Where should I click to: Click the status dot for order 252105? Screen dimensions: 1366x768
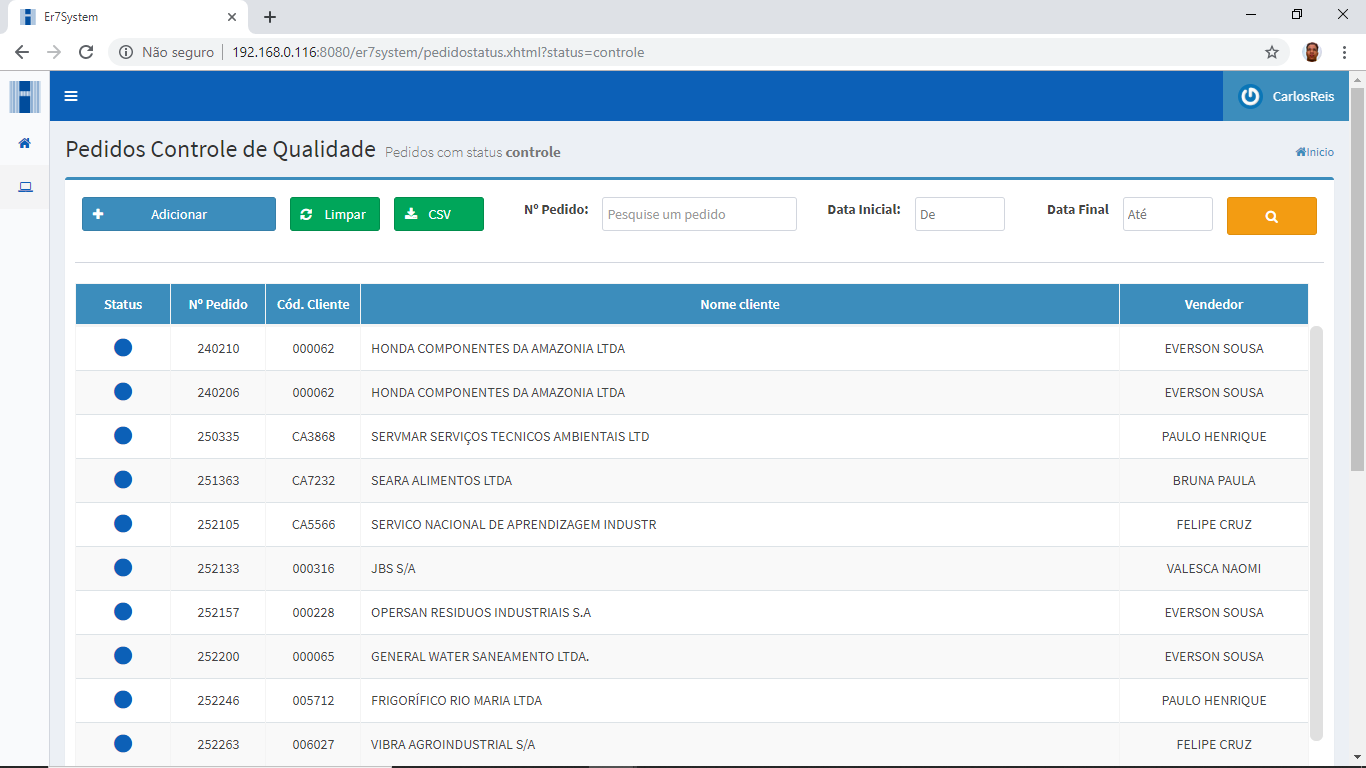(123, 524)
